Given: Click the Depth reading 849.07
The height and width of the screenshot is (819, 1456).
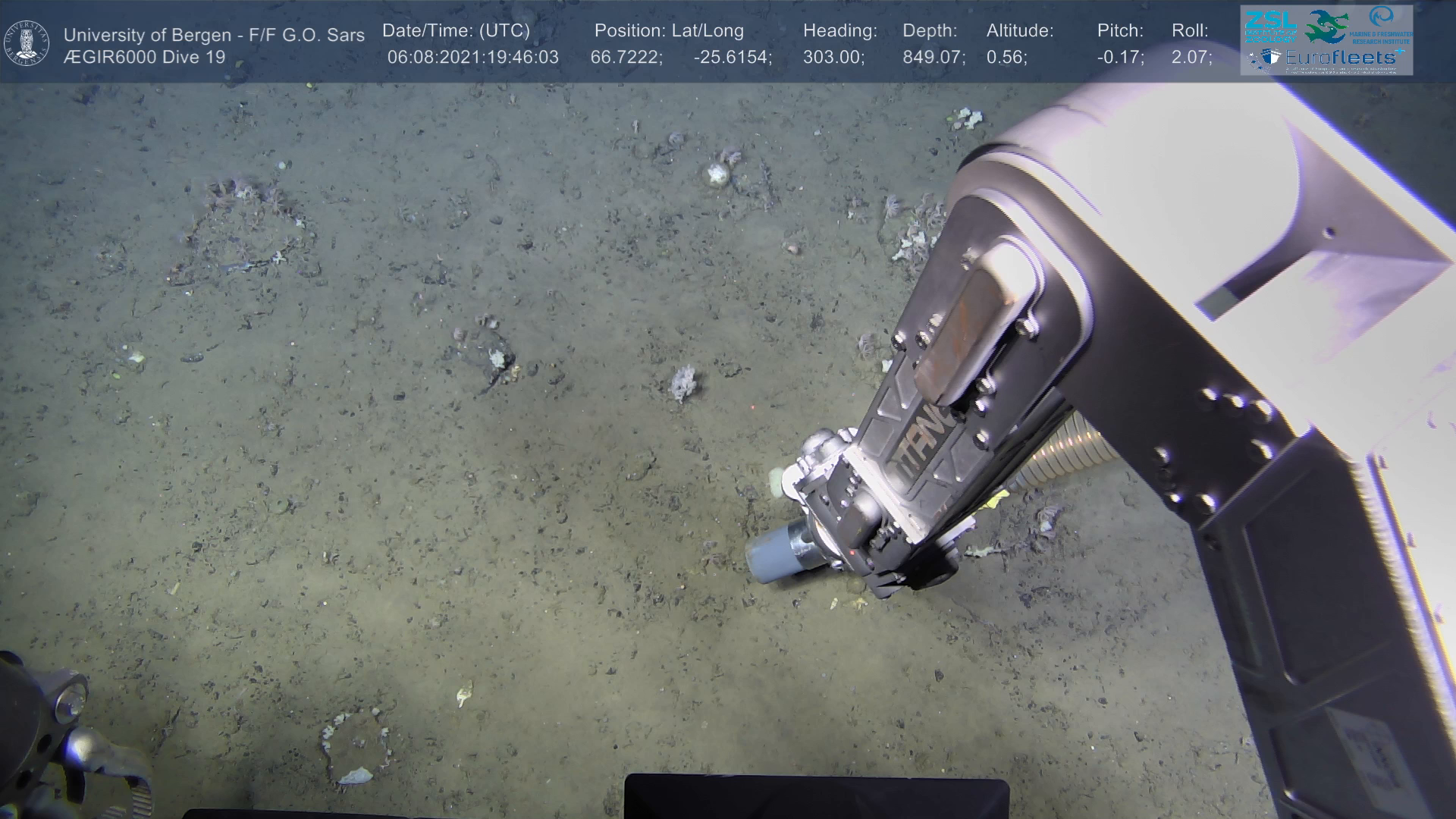Looking at the screenshot, I should [932, 58].
